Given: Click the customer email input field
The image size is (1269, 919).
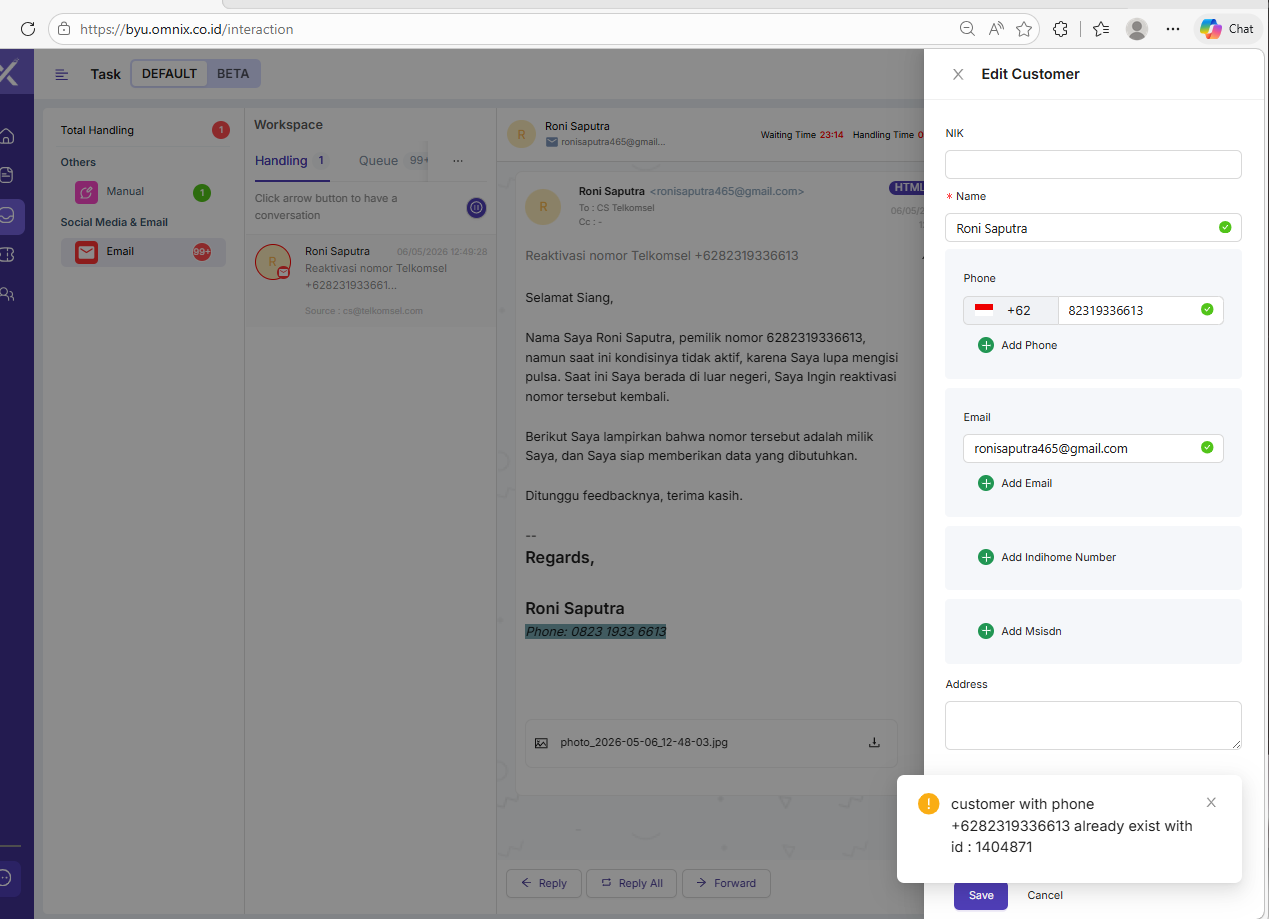Looking at the screenshot, I should pos(1093,449).
